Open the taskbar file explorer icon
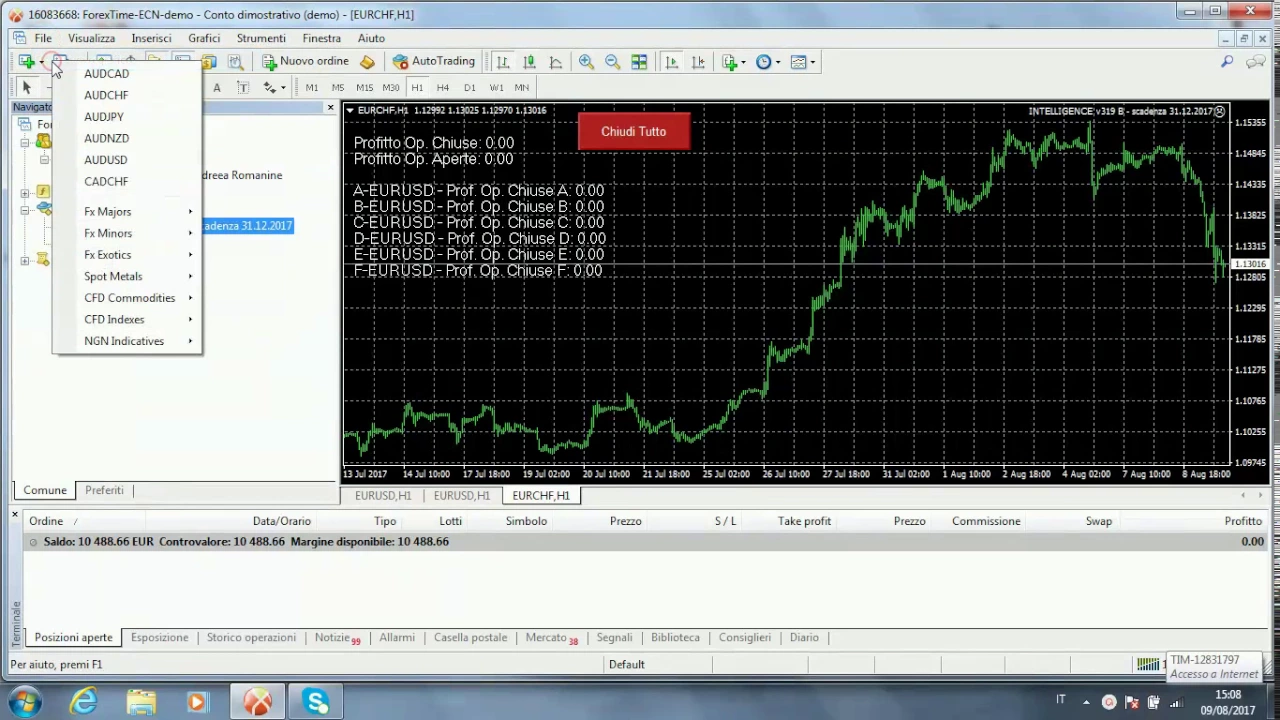Viewport: 1280px width, 720px height. point(141,703)
